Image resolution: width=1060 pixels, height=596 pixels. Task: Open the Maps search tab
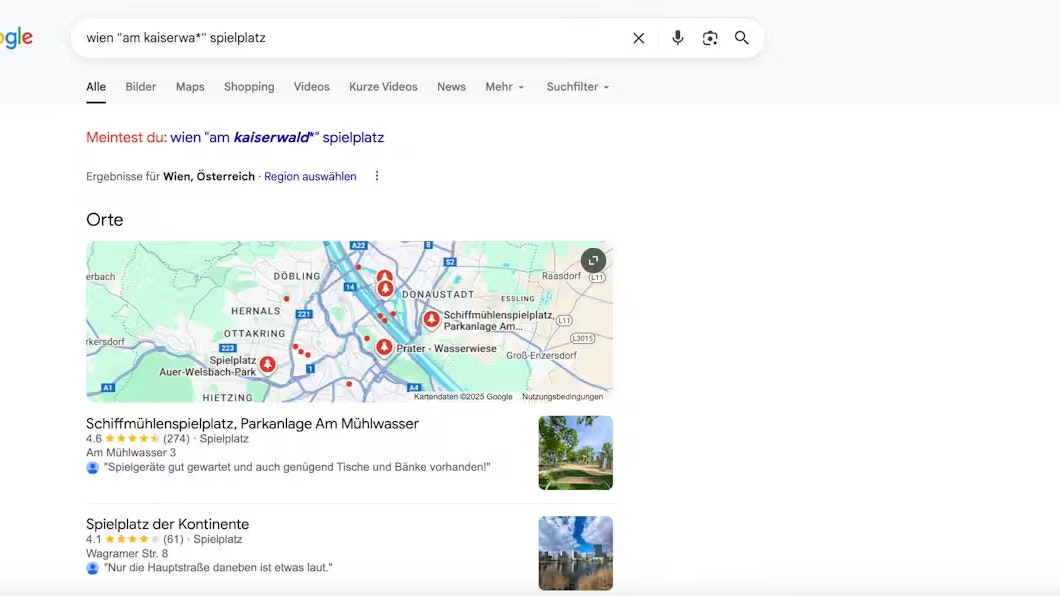[x=189, y=87]
